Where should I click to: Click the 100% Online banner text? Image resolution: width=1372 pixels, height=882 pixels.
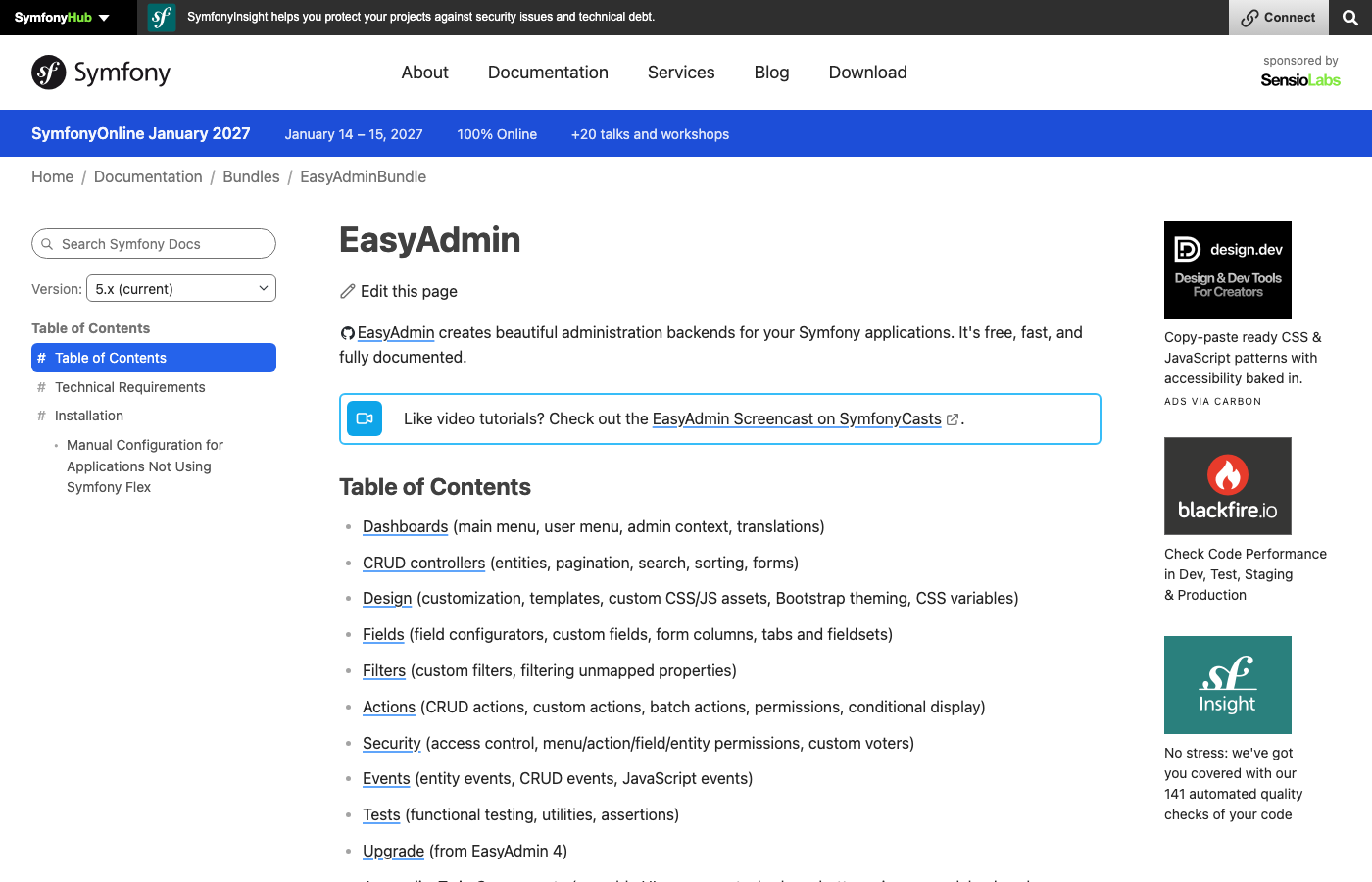497,134
